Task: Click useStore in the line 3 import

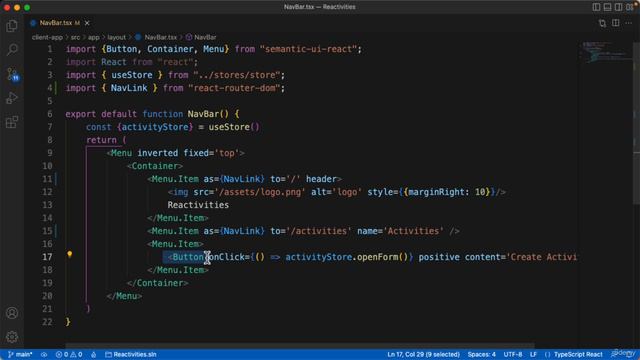Action: [x=132, y=75]
